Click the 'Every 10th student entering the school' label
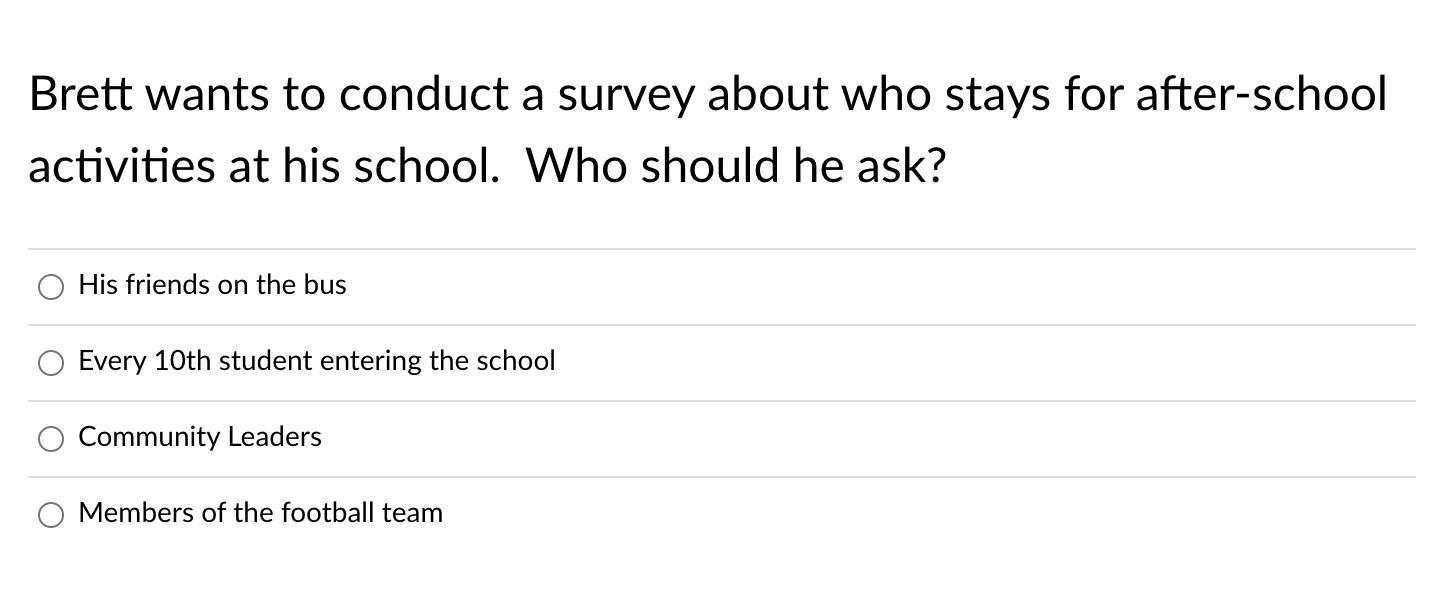This screenshot has height=592, width=1444. coord(316,361)
